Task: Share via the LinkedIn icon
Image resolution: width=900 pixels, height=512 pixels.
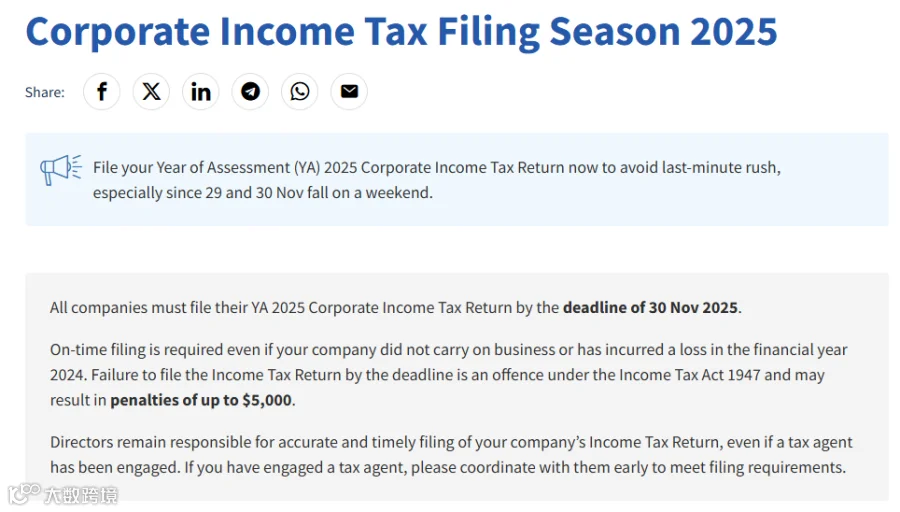Action: [x=200, y=91]
